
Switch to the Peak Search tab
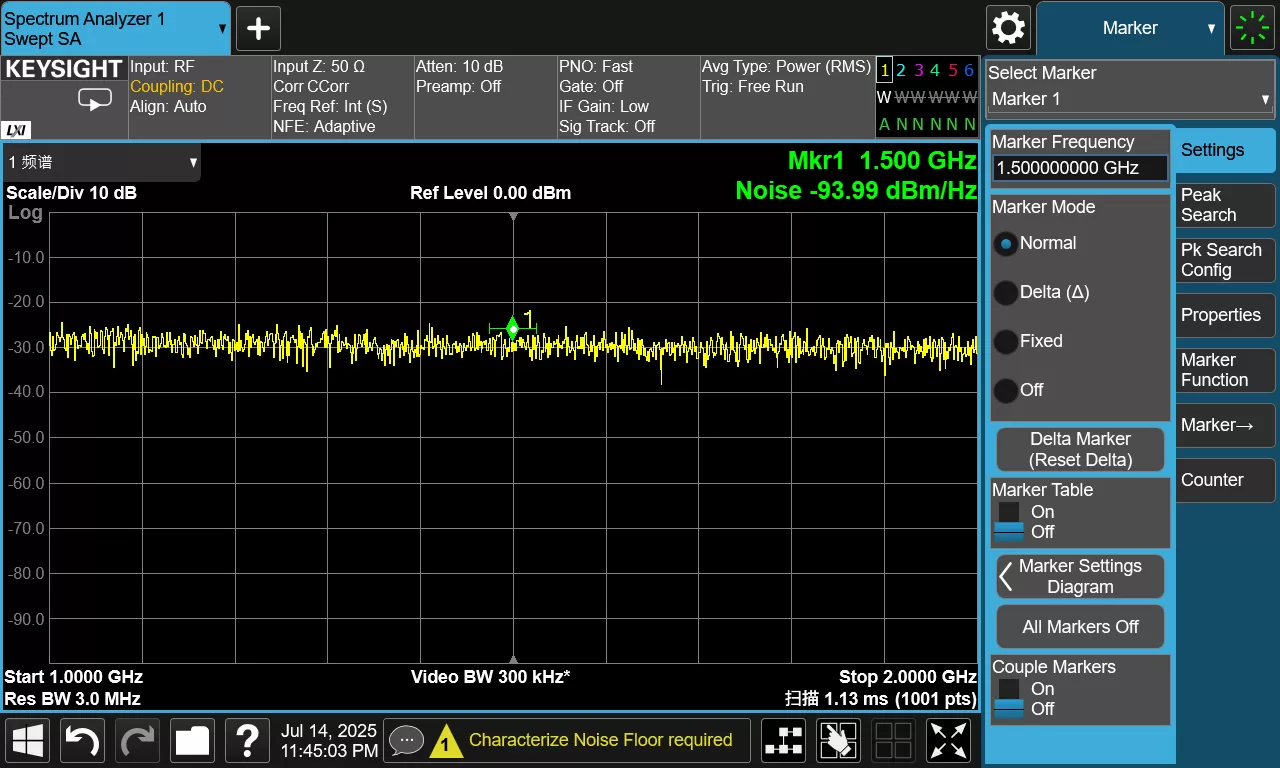coord(1225,205)
